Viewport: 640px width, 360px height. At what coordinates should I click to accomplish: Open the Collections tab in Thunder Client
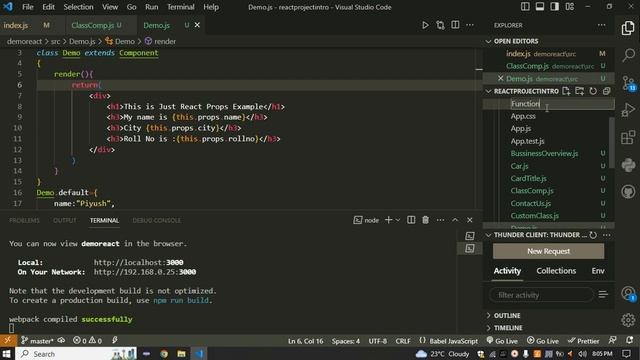[x=556, y=271]
